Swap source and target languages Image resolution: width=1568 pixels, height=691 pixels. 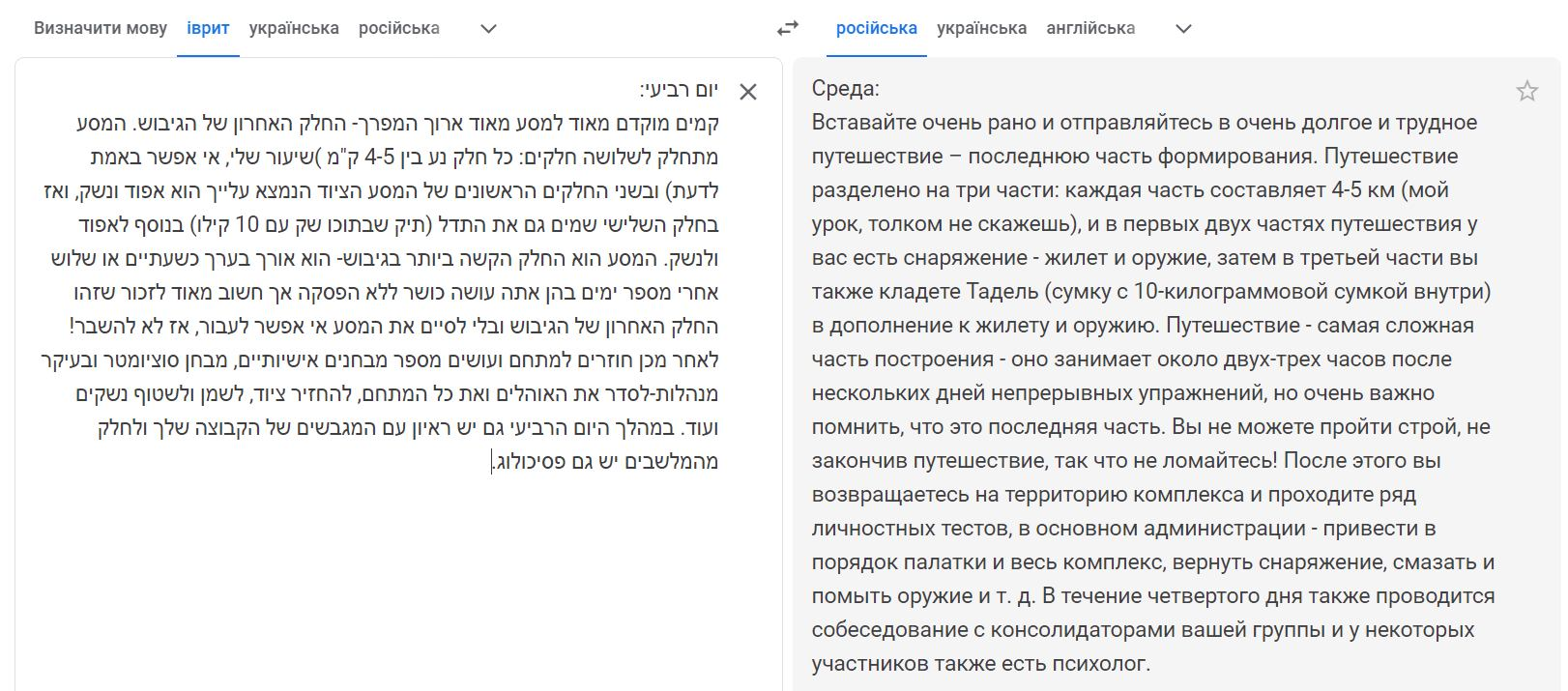click(x=788, y=28)
